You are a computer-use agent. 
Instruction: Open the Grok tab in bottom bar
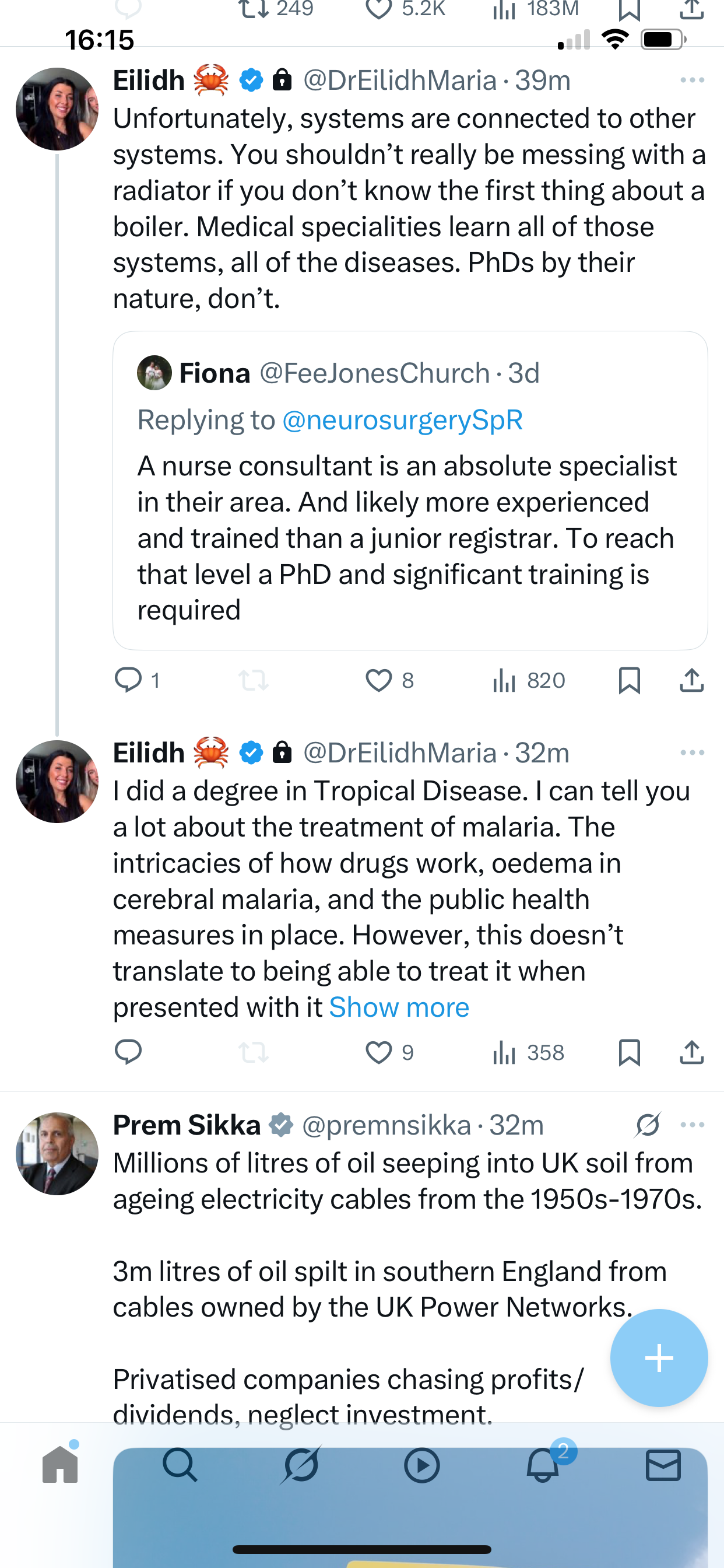point(301,1465)
